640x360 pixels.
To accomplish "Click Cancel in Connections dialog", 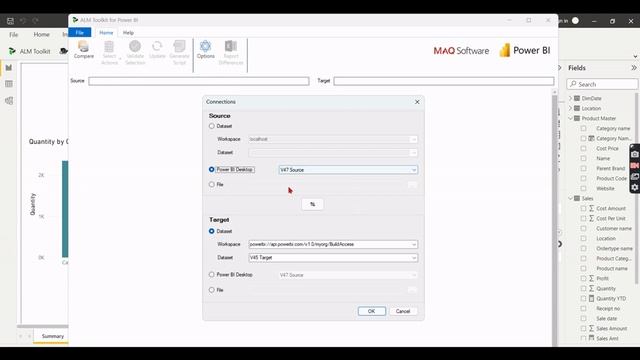I will click(403, 311).
